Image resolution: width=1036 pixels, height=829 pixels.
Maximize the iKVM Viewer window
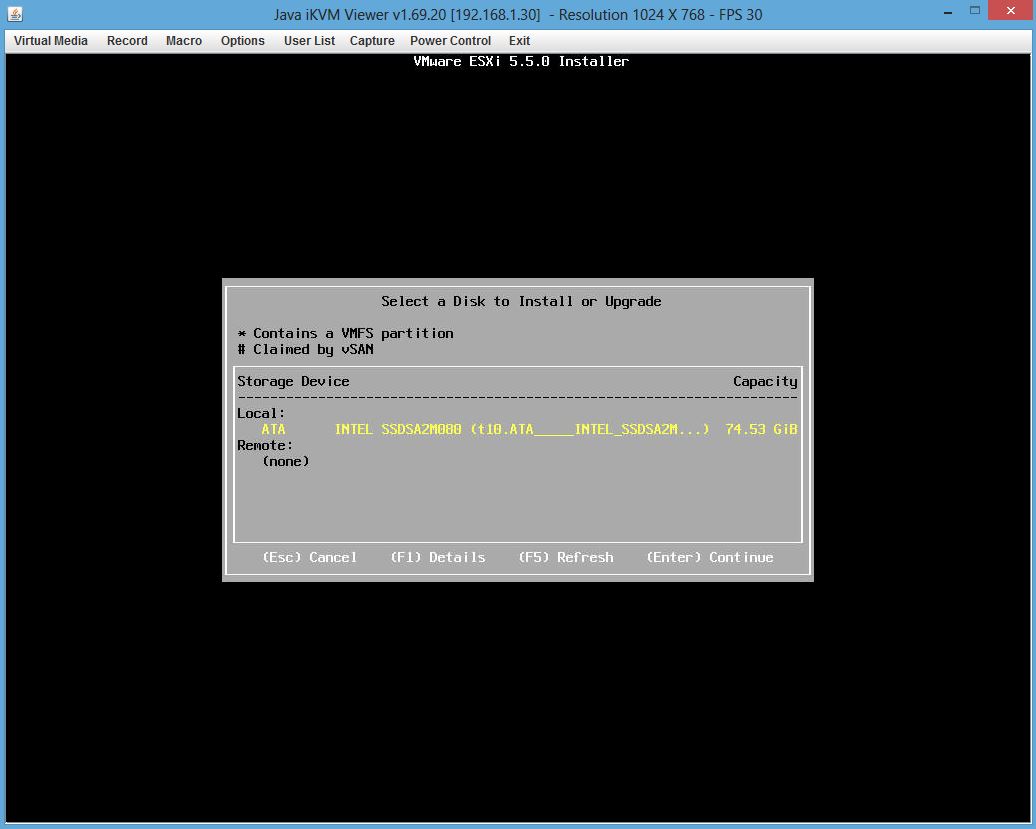(975, 11)
